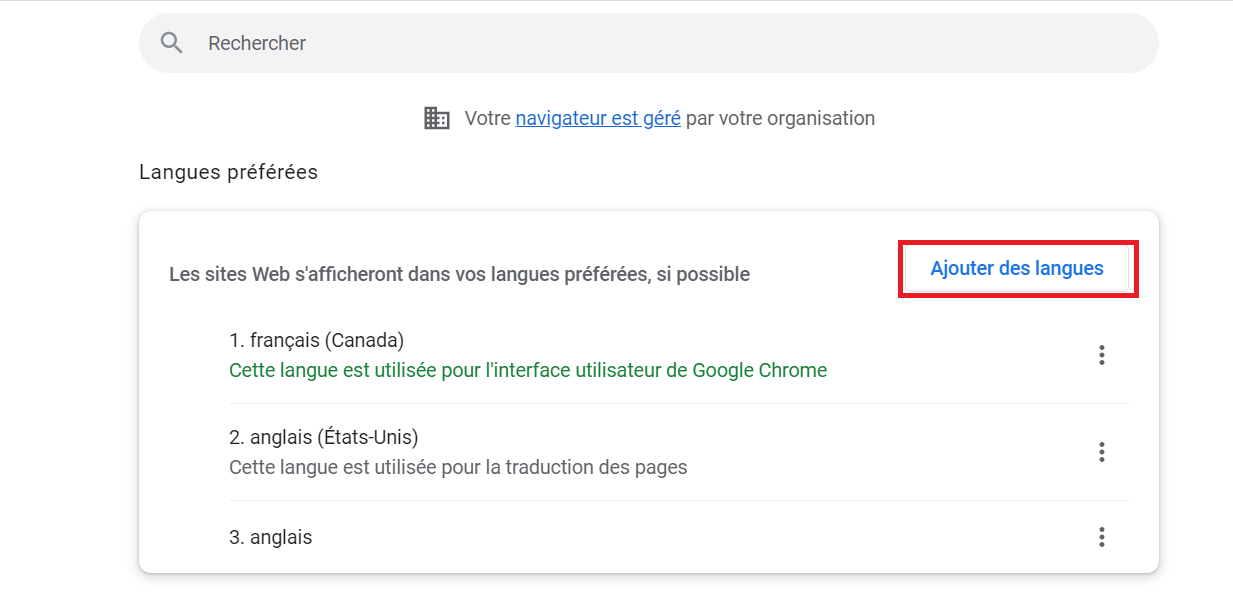Click the green Google Chrome interface language note
Image resolution: width=1233 pixels, height=614 pixels.
(x=528, y=370)
